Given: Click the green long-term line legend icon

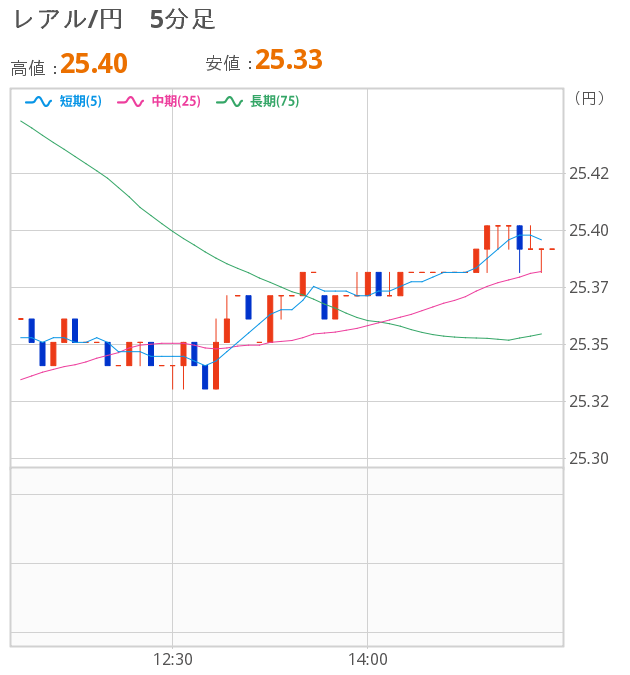Looking at the screenshot, I should point(229,102).
